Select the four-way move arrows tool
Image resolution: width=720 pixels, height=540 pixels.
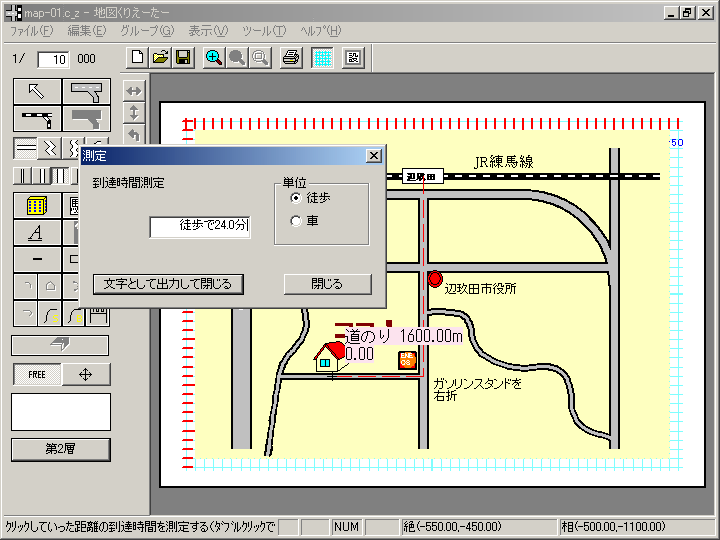[86, 374]
